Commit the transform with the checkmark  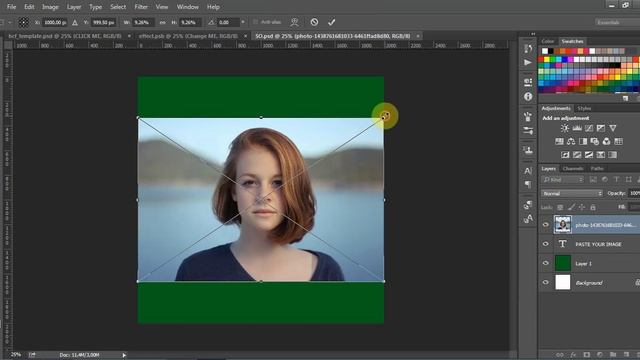coord(331,22)
